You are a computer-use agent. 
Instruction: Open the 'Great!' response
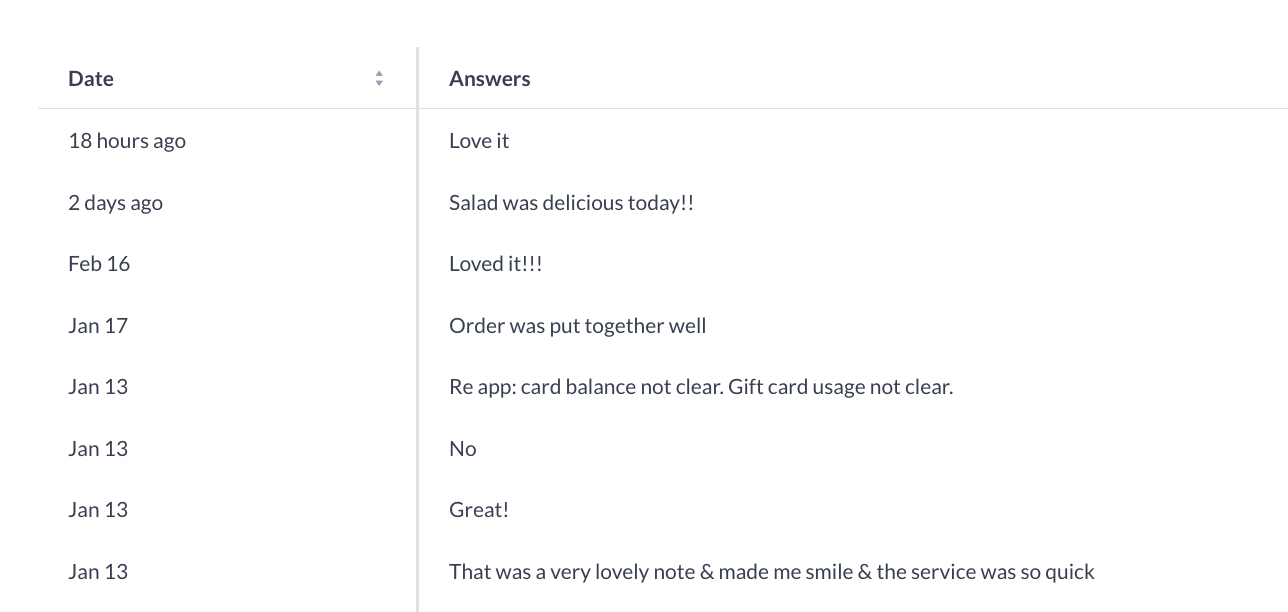tap(479, 510)
